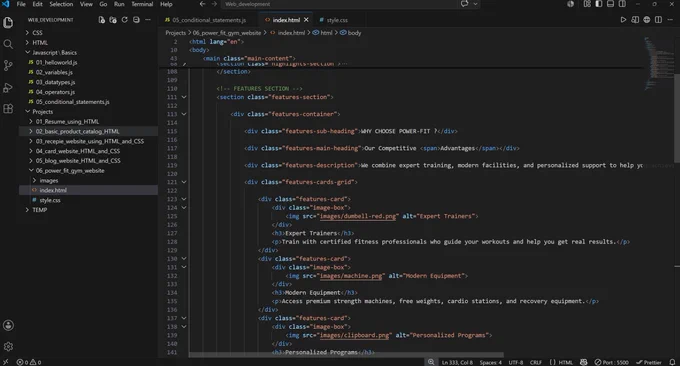Fold the features-cards-grid div at line 121
This screenshot has height=366, width=680.
point(184,182)
